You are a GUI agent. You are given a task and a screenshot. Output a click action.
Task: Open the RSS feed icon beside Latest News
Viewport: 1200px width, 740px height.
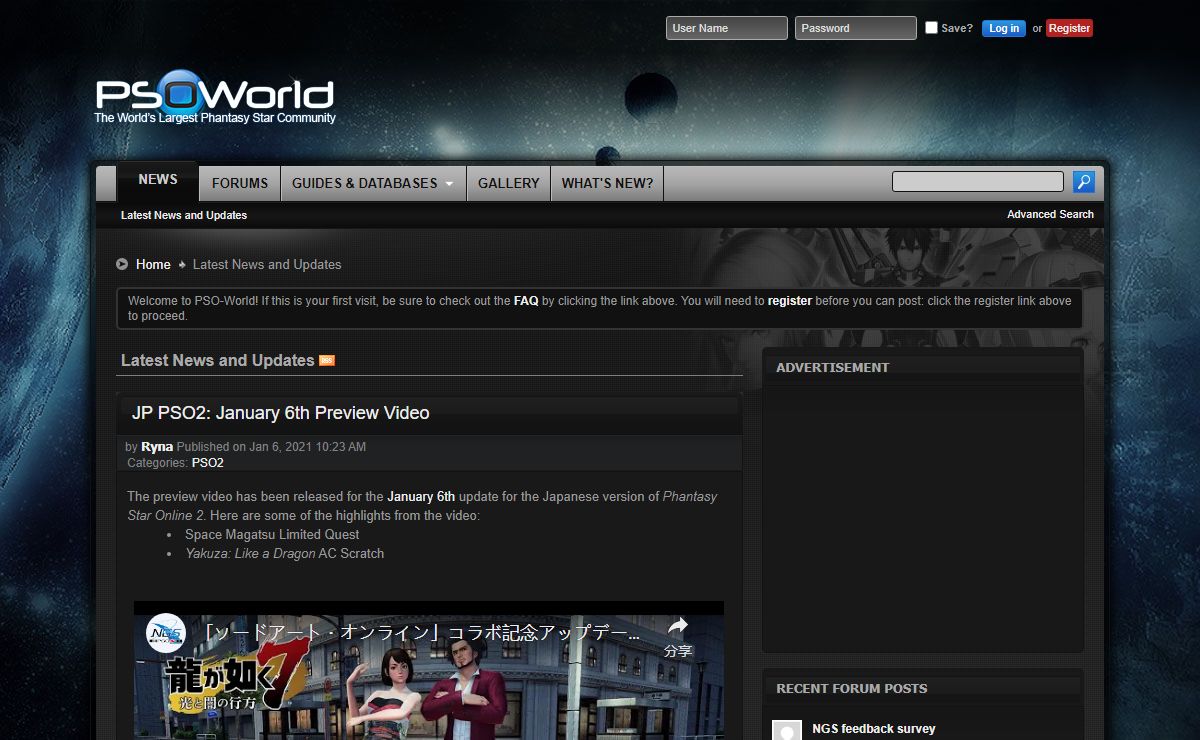click(327, 360)
